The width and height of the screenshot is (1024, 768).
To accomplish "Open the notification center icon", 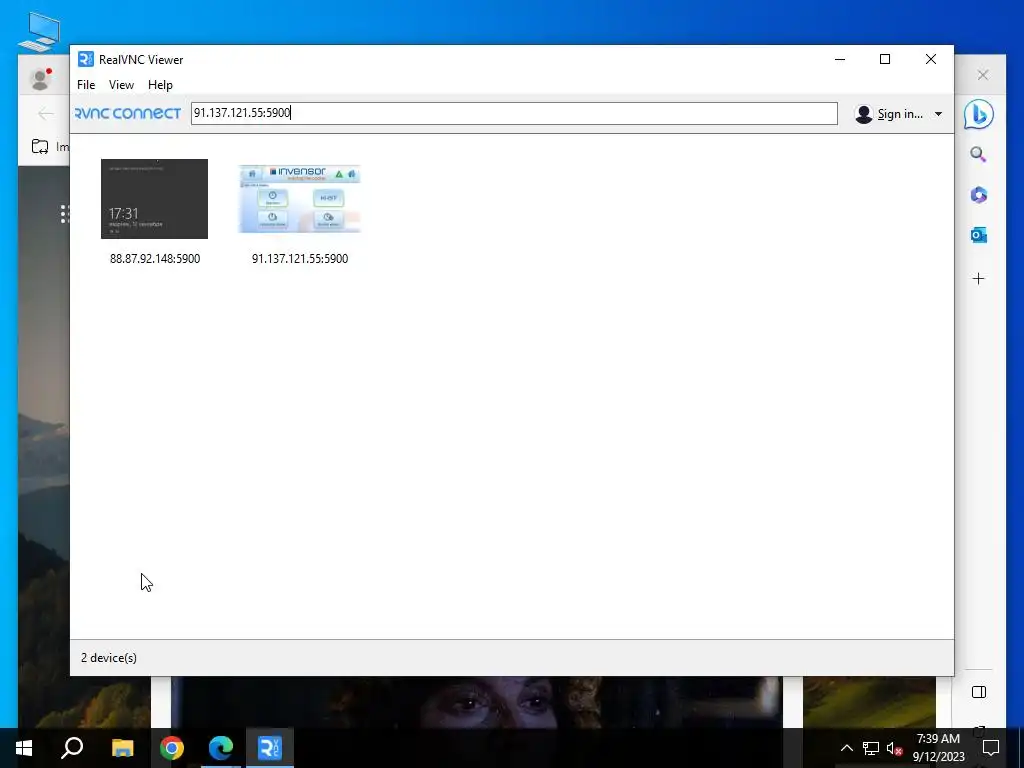I will point(991,748).
